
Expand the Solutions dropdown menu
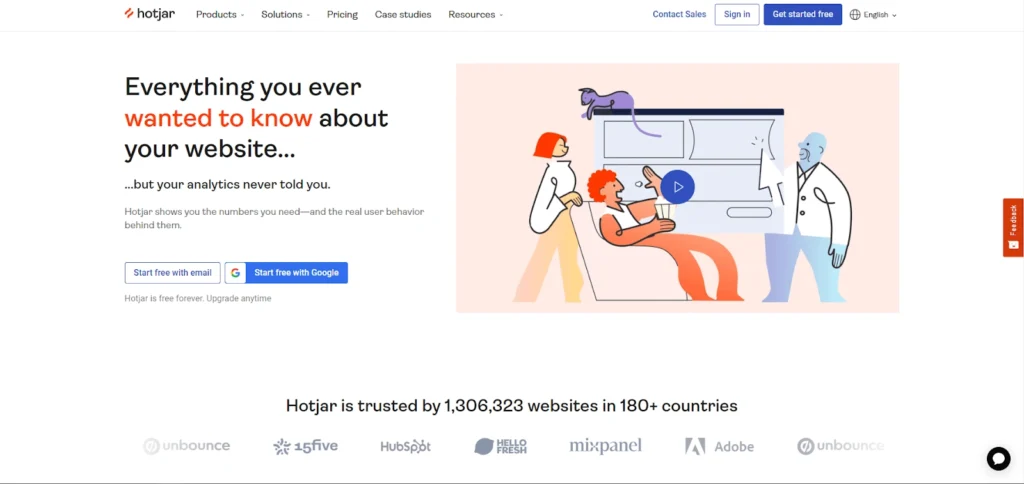click(285, 14)
